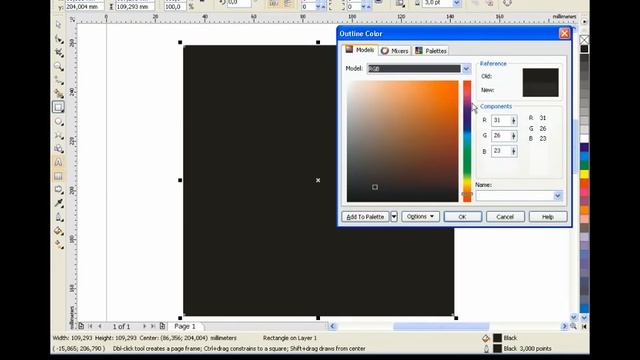Activate the Zoom tool magnifier
Image resolution: width=640 pixels, height=360 pixels.
pos(58,67)
